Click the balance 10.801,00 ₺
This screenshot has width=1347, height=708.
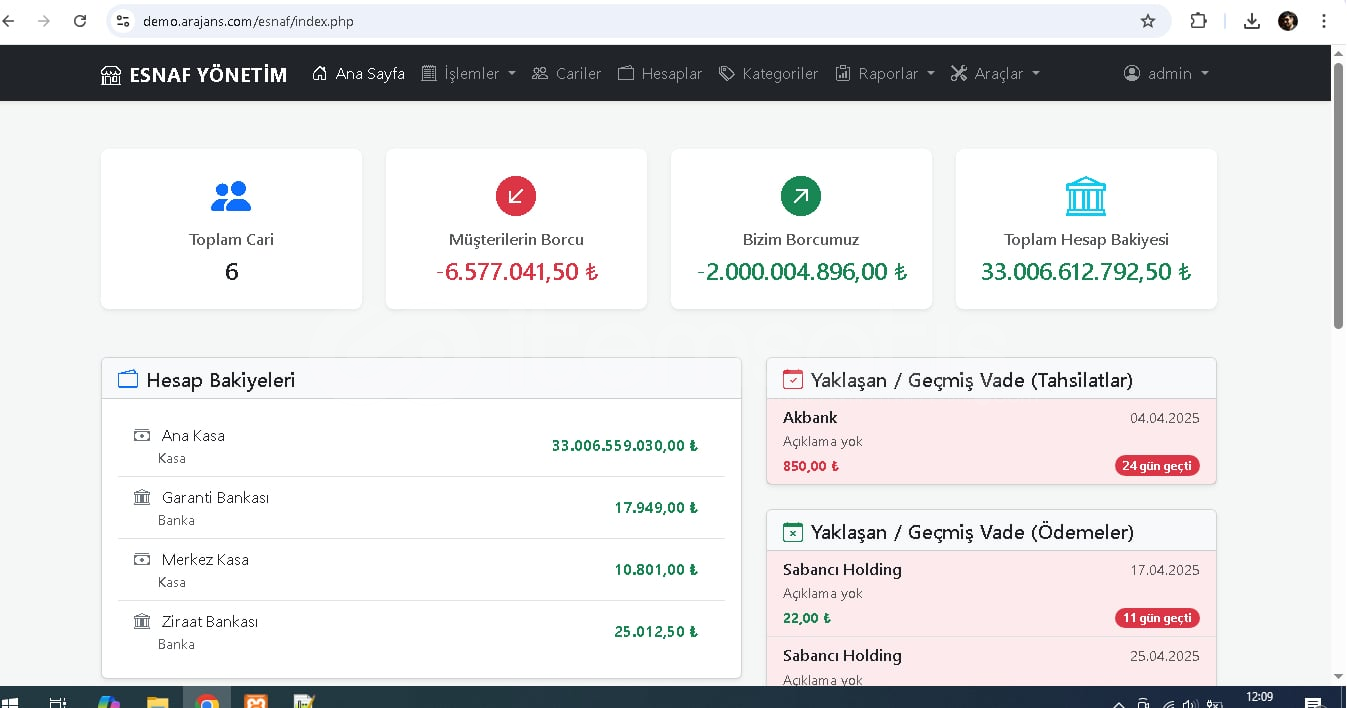point(656,570)
